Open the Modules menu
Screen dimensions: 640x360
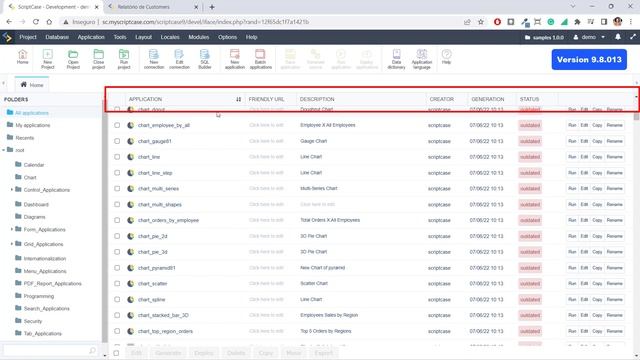pyautogui.click(x=199, y=37)
